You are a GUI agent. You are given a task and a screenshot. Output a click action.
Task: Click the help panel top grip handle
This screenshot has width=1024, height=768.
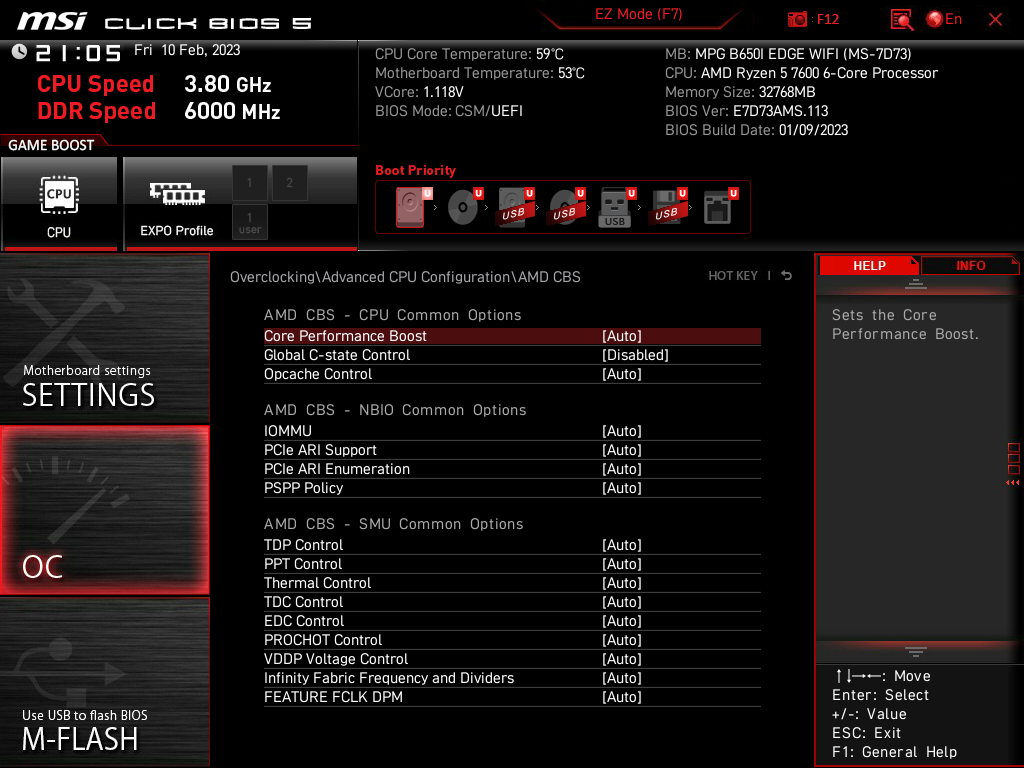click(x=916, y=284)
